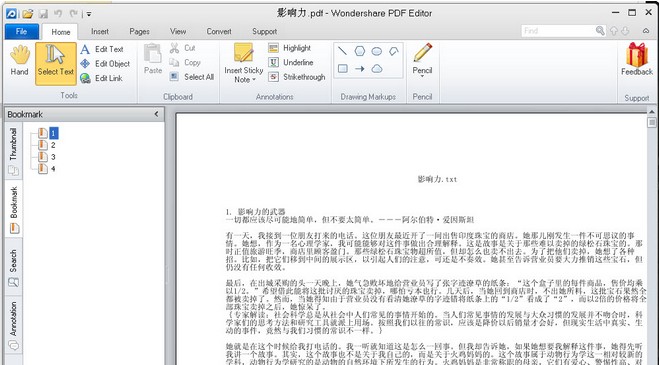Click the Undo quick-access icon

tap(58, 13)
